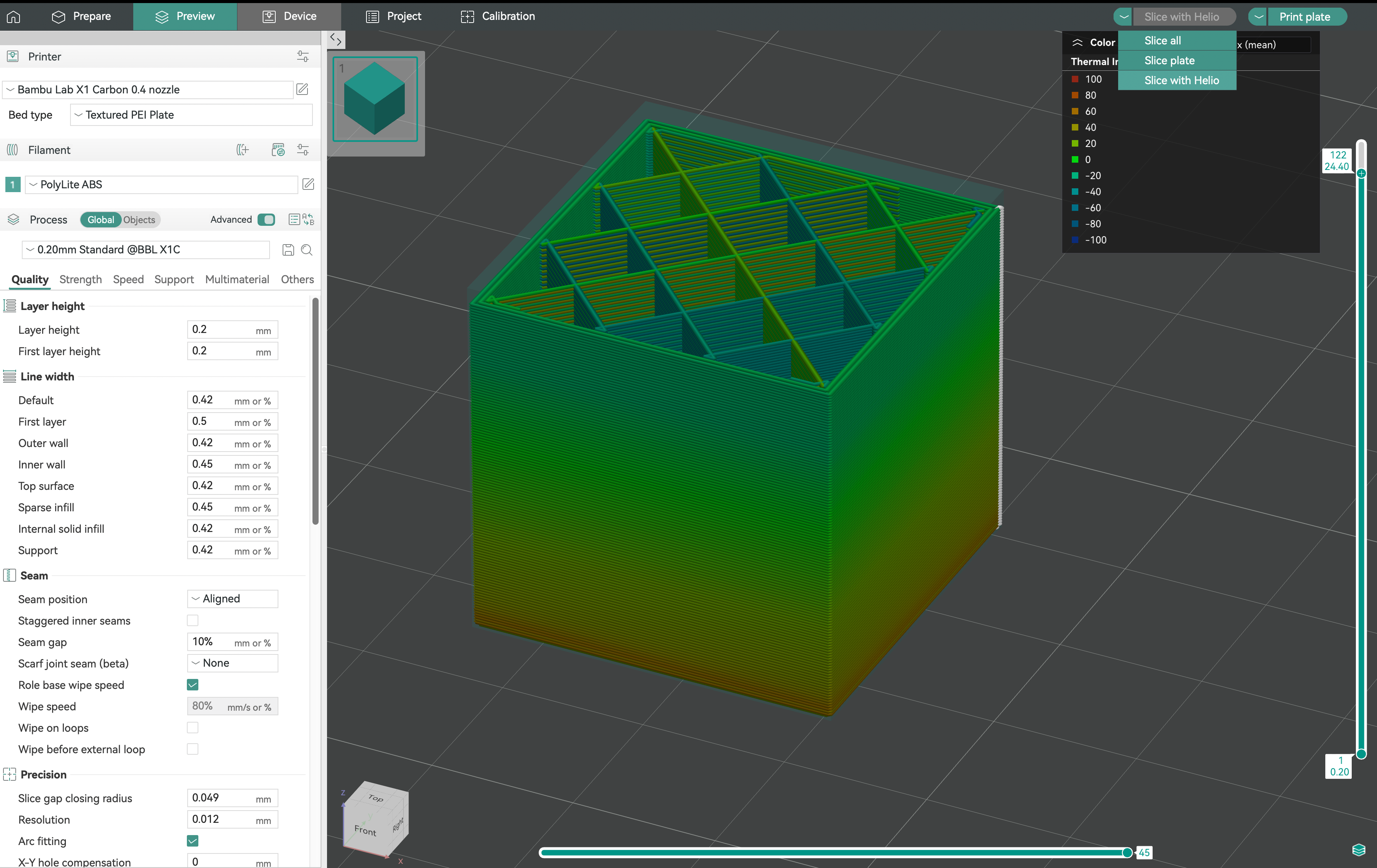This screenshot has height=868, width=1377.
Task: Switch process scope to Objects
Action: point(139,219)
